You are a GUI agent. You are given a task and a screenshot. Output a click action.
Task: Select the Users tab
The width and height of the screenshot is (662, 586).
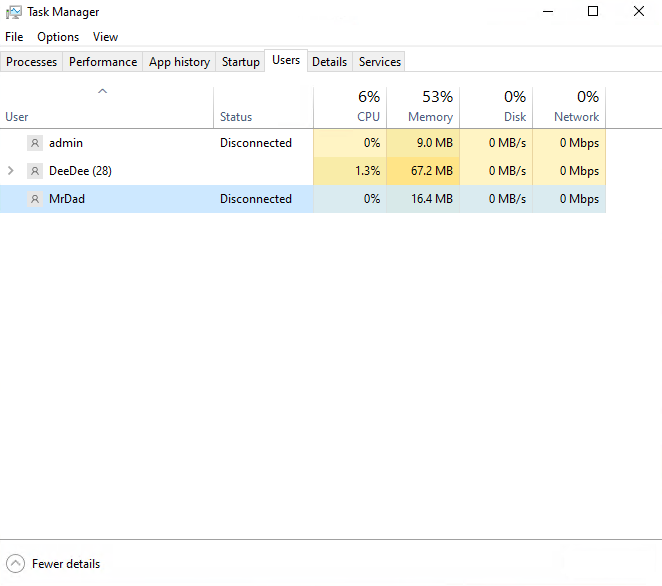pos(286,60)
